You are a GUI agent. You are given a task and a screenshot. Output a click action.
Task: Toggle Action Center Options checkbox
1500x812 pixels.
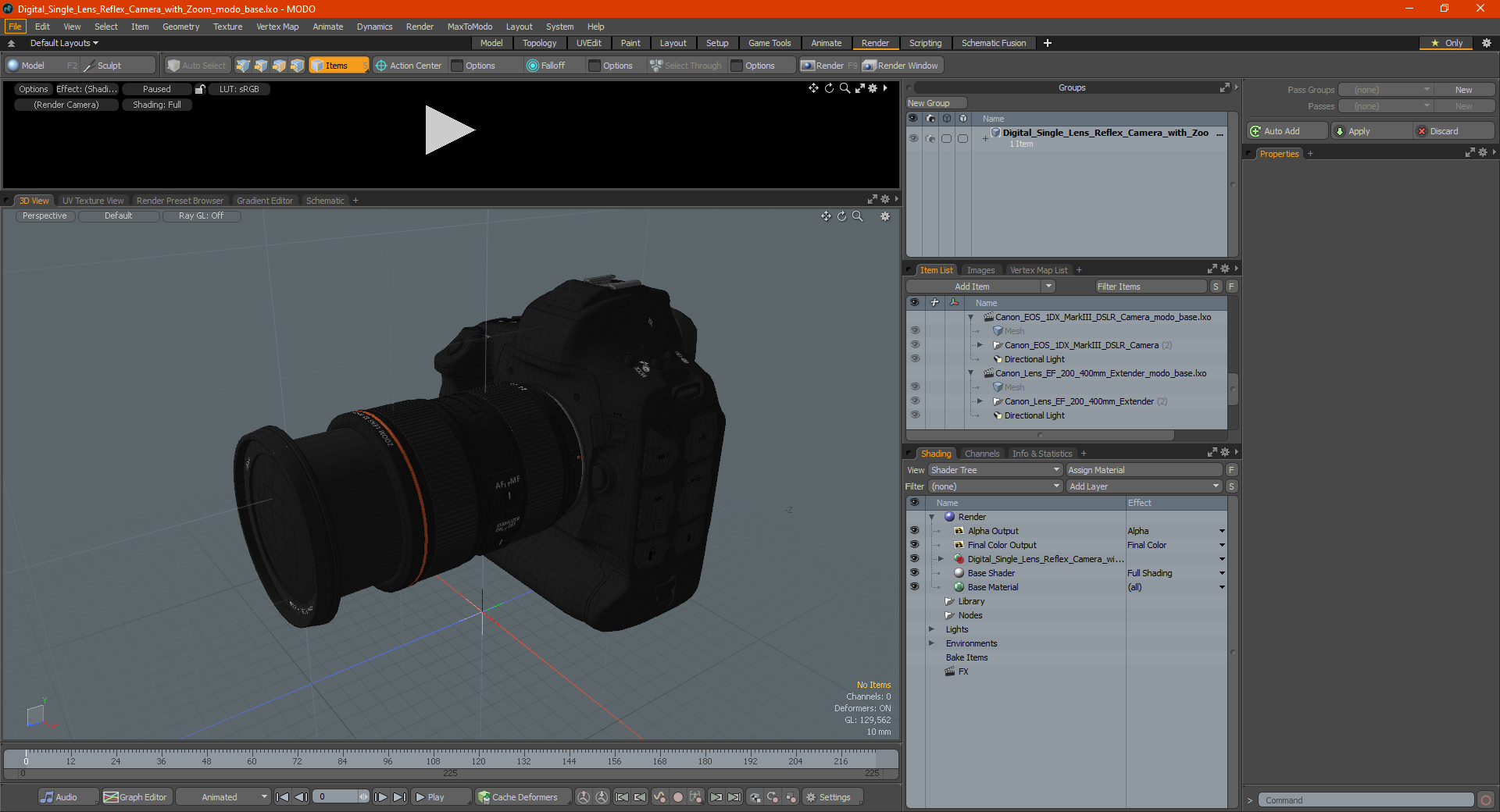pyautogui.click(x=458, y=66)
